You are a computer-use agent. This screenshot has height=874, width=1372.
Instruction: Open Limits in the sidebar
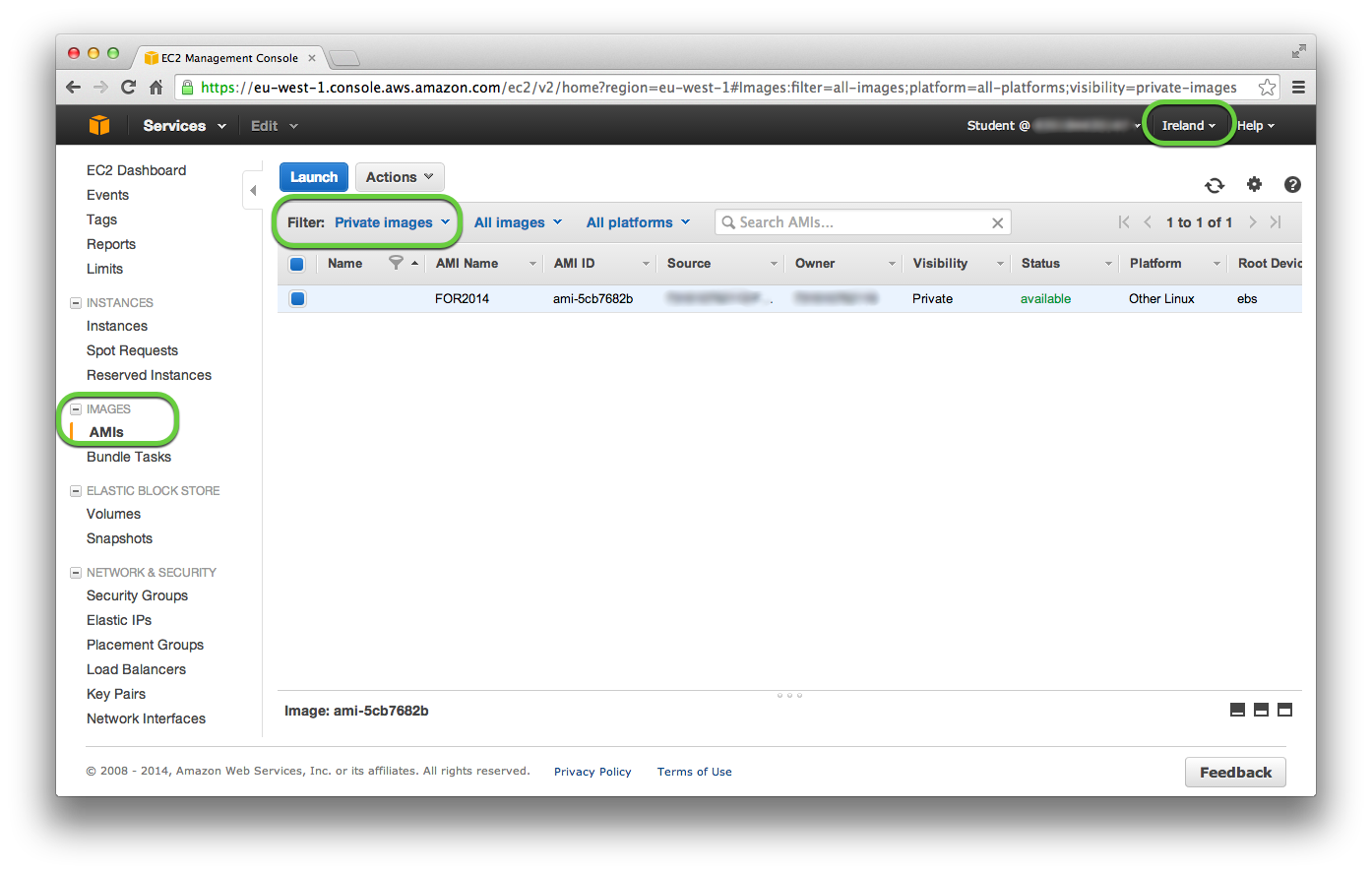[x=104, y=269]
